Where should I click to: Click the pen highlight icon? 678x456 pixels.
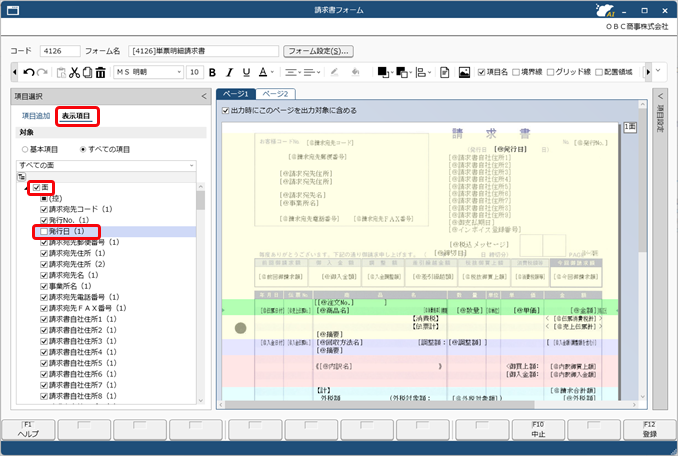click(334, 72)
